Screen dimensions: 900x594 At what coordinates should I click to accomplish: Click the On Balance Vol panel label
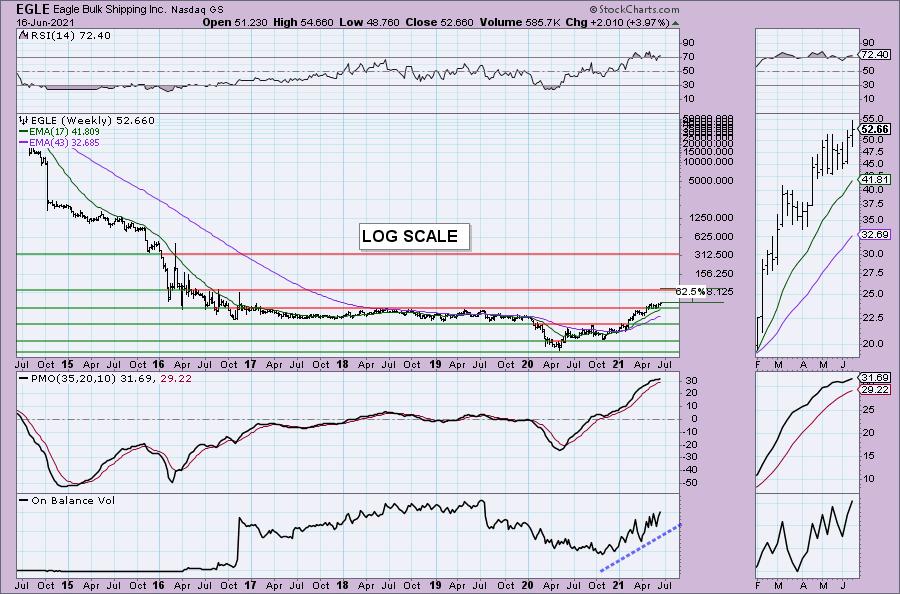tap(73, 500)
